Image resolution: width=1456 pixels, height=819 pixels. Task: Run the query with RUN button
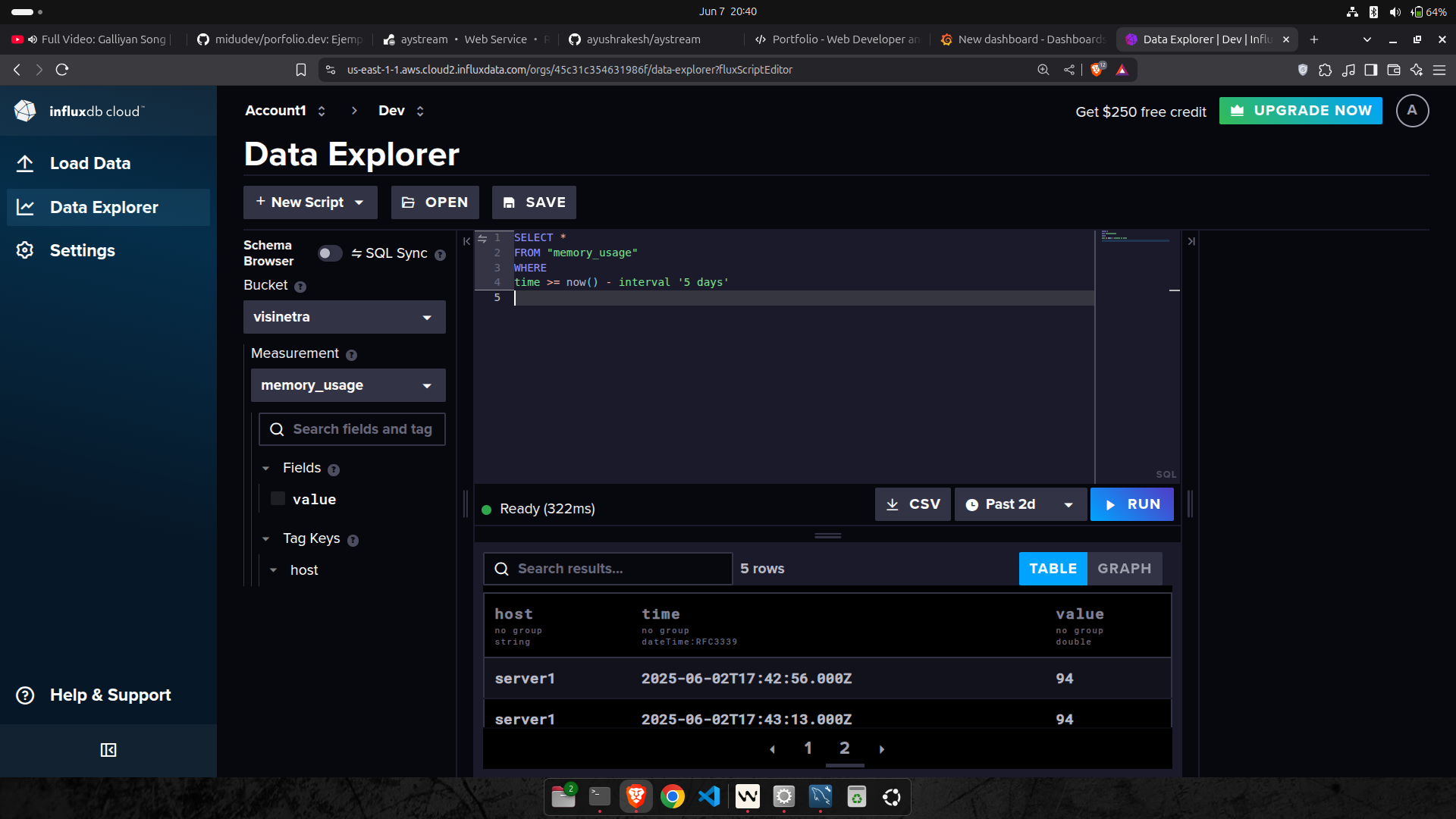[x=1131, y=504]
